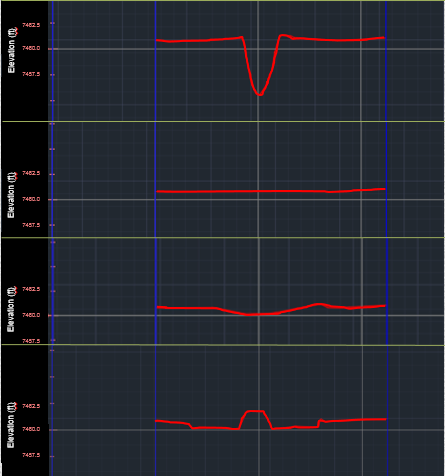
Task: Click the Elevation (ft) axis title of the trapezoid-bump profile
Action: pos(12,425)
